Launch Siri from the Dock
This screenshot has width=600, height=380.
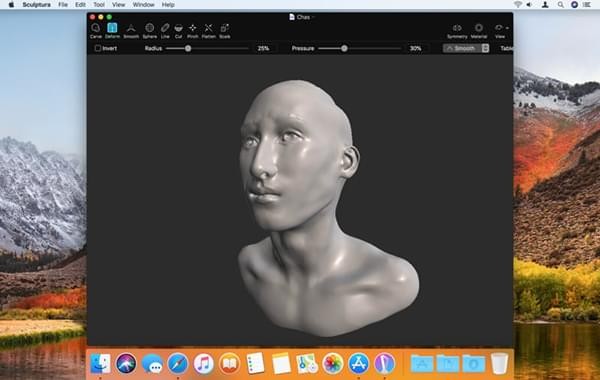tap(126, 363)
